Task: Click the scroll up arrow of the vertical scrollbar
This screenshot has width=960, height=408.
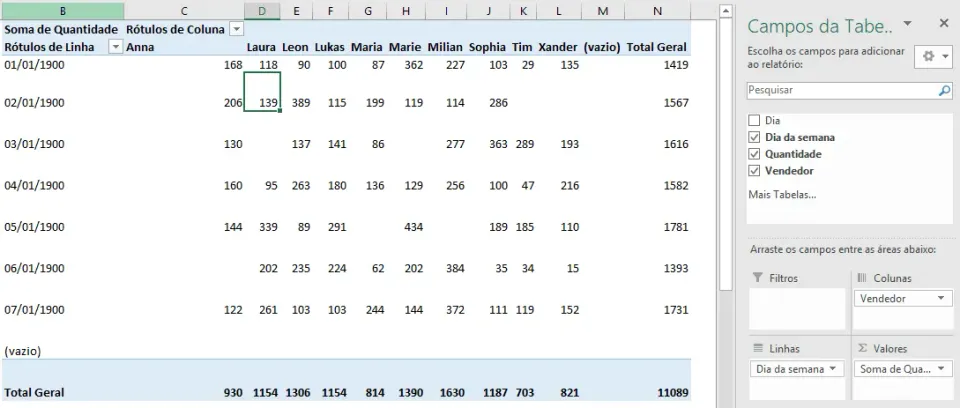Action: (x=726, y=10)
